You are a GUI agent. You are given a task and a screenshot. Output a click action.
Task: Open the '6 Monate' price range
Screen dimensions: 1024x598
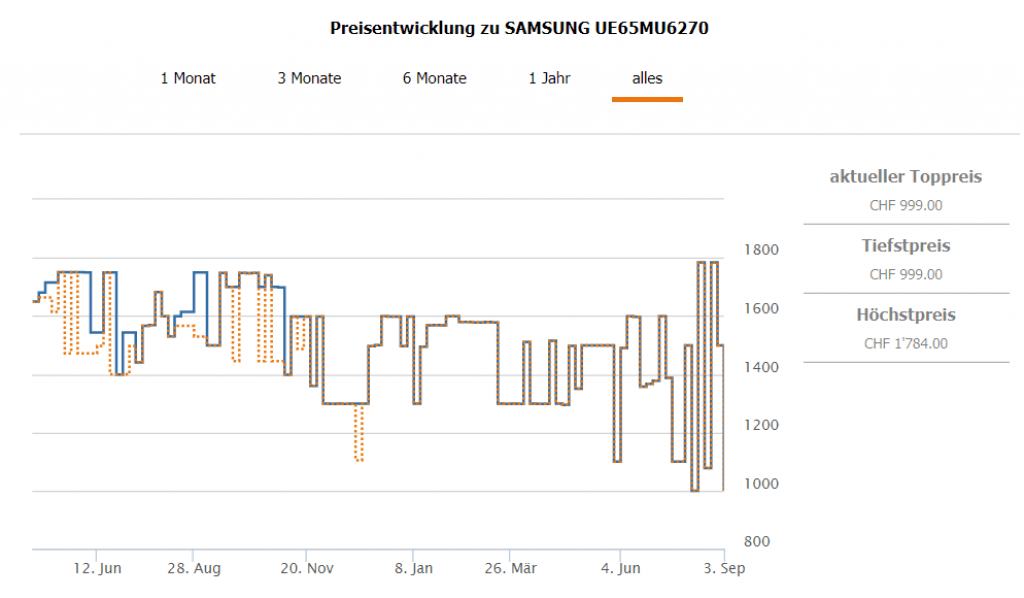pos(434,78)
